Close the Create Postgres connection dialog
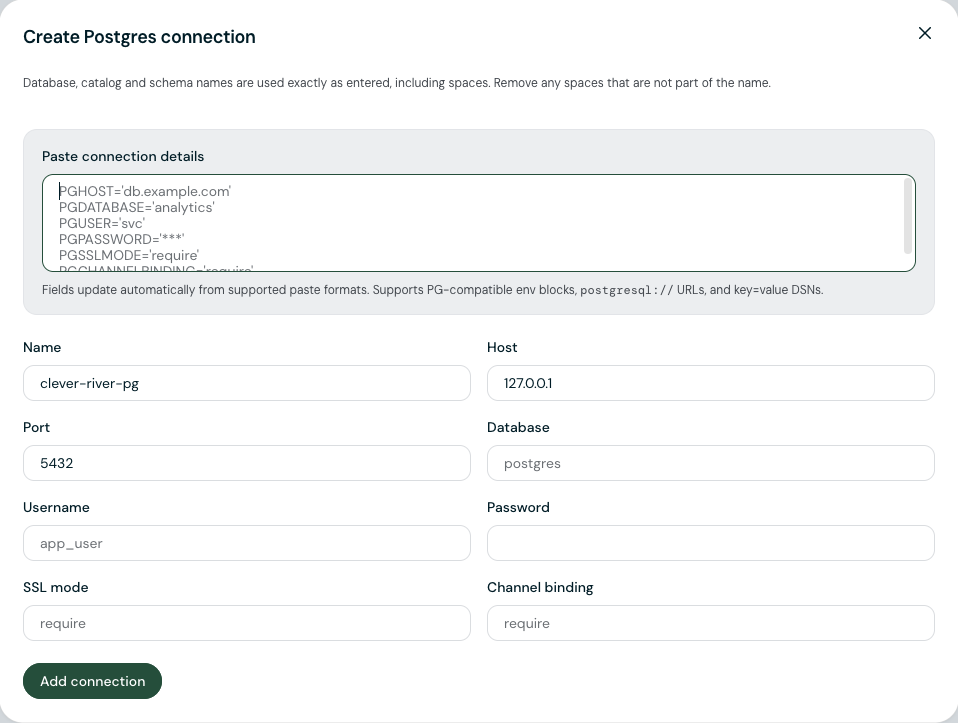The width and height of the screenshot is (958, 723). tap(924, 33)
